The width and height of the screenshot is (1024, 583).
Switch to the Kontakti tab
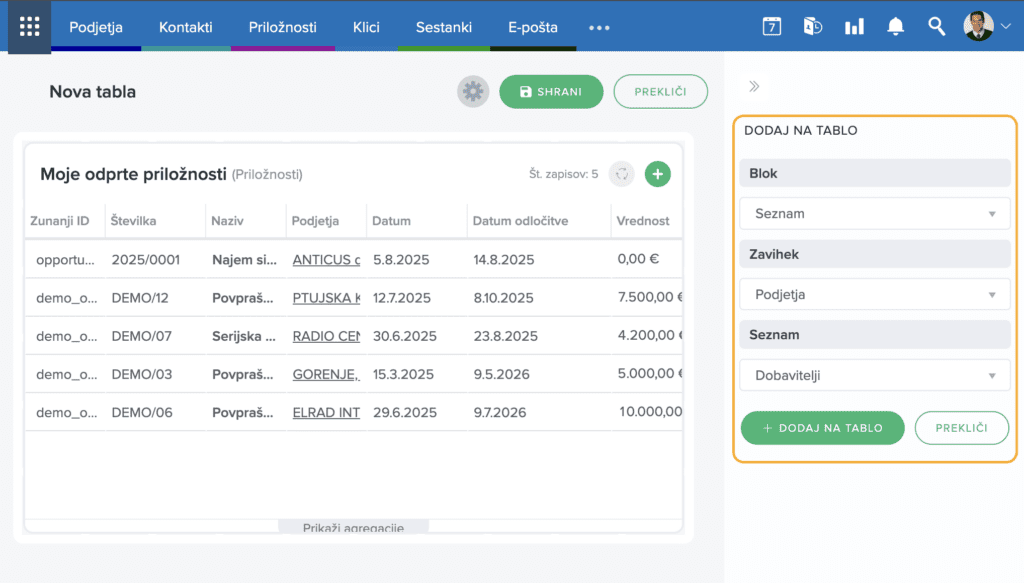point(186,27)
